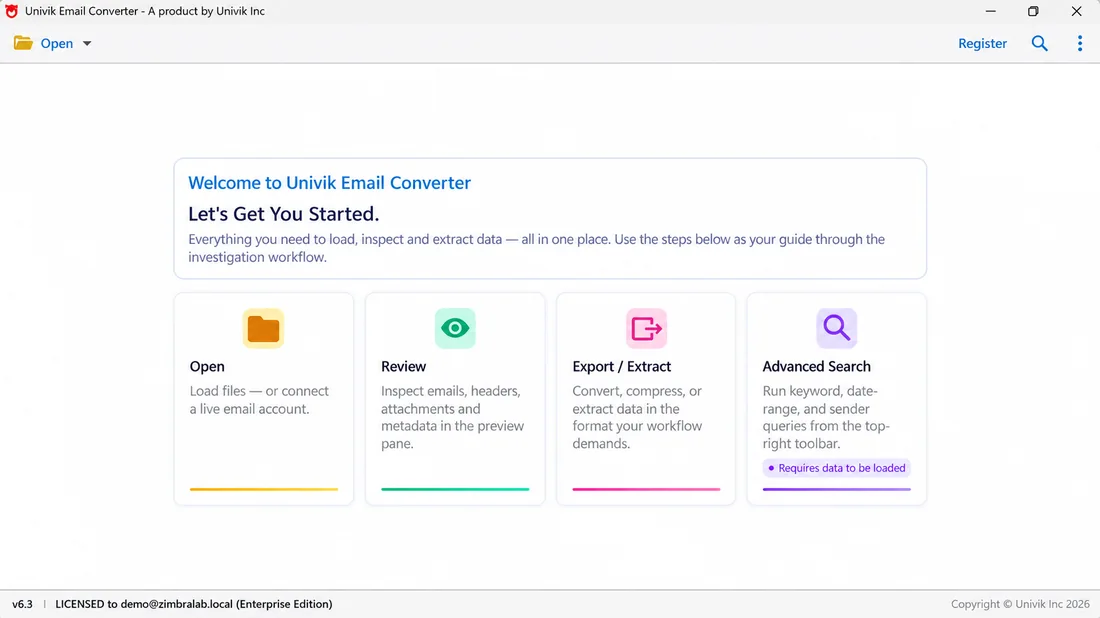Click the Open toolbar label
1100x618 pixels.
pos(57,43)
